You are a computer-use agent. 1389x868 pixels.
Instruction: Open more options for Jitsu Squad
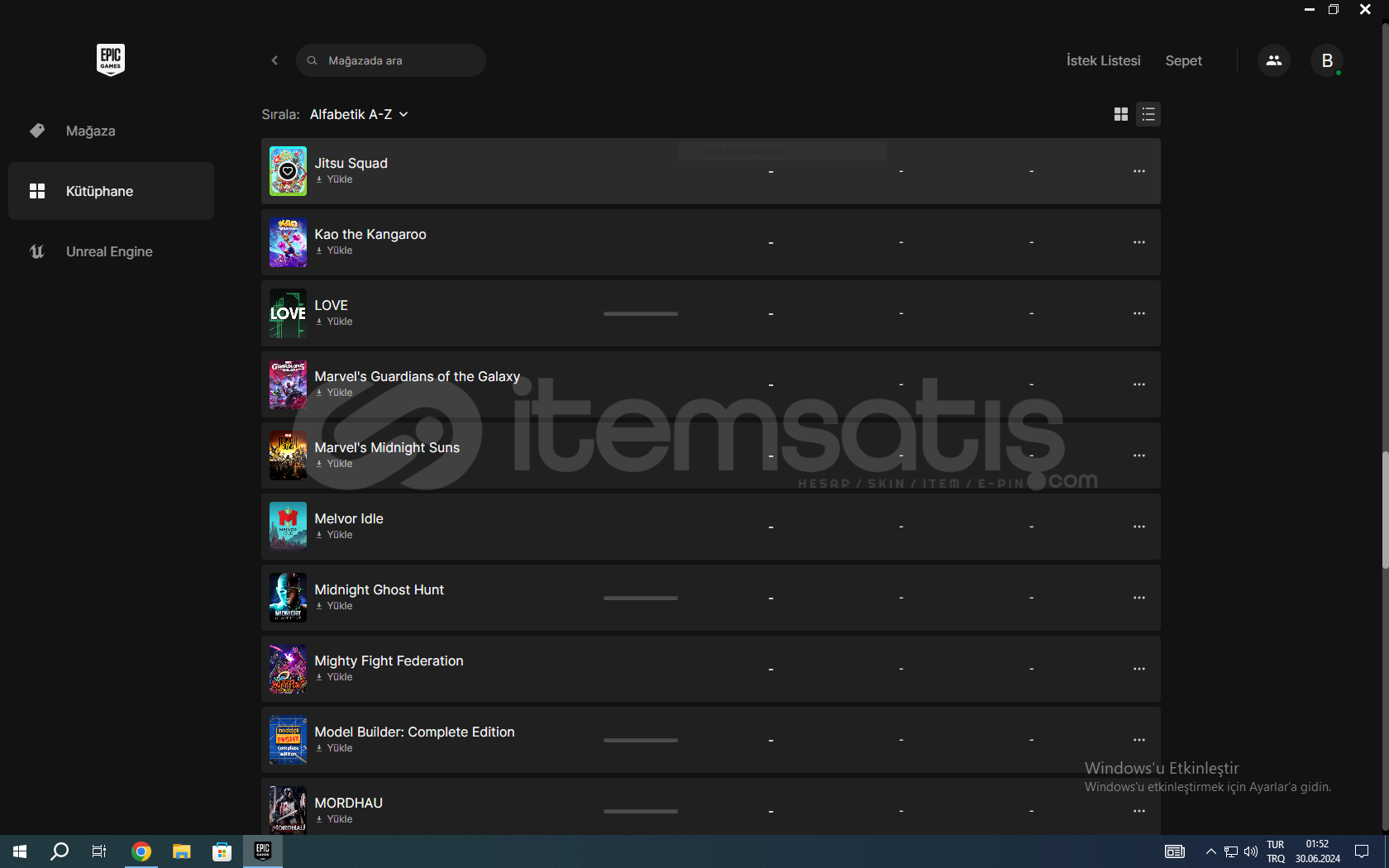pyautogui.click(x=1138, y=171)
